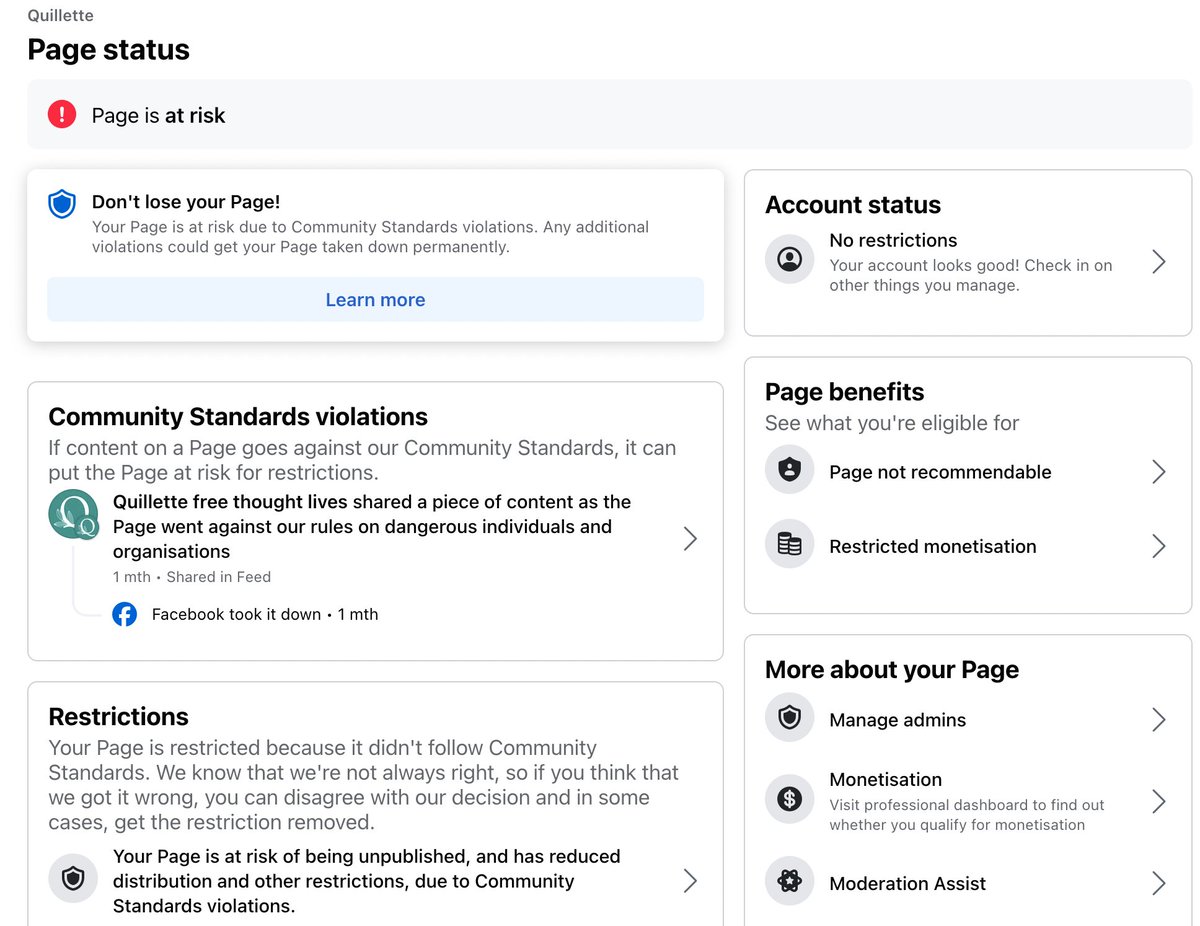The width and height of the screenshot is (1200, 926).
Task: Click the shield icon for Manage admins
Action: tap(790, 718)
